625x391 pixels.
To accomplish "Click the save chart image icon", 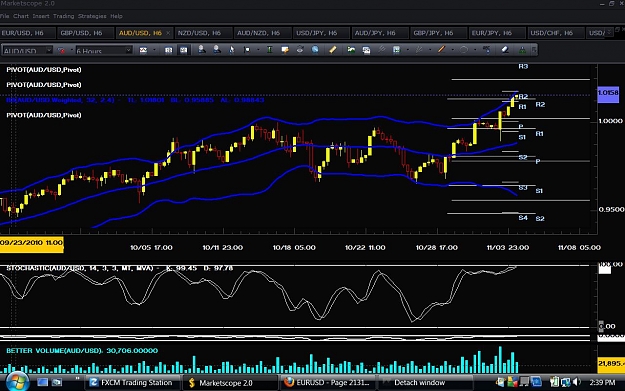I will coord(366,50).
